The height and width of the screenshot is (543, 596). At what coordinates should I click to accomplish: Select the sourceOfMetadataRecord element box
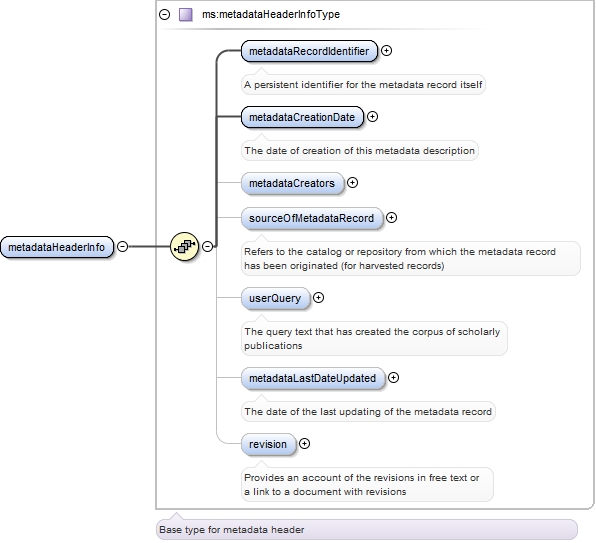click(x=312, y=218)
